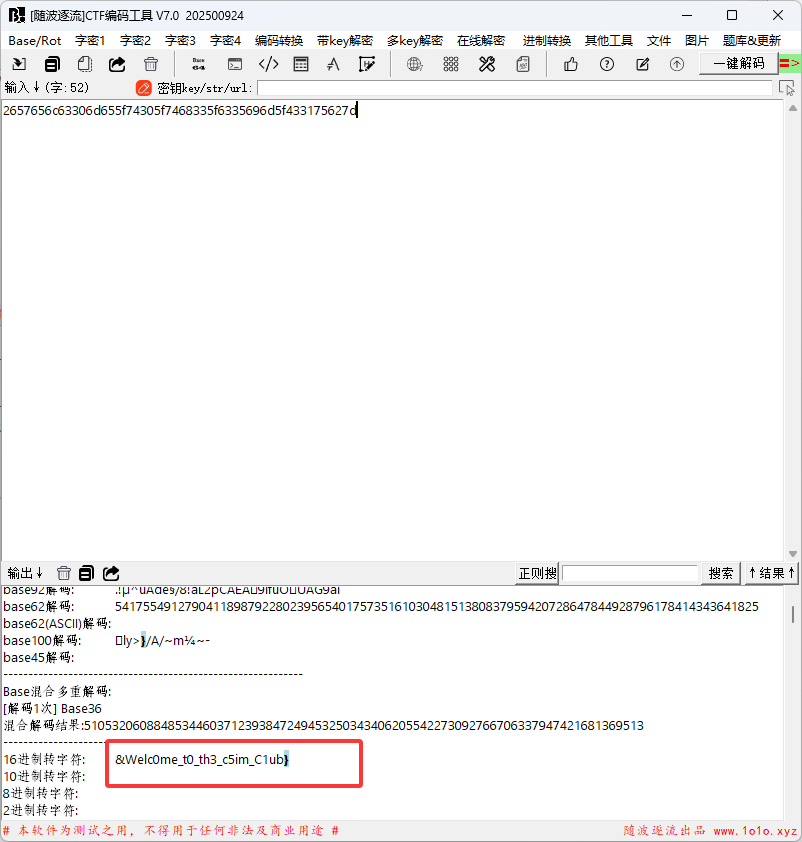Open help via the question mark icon
Screen dimensions: 802x842
pos(607,64)
